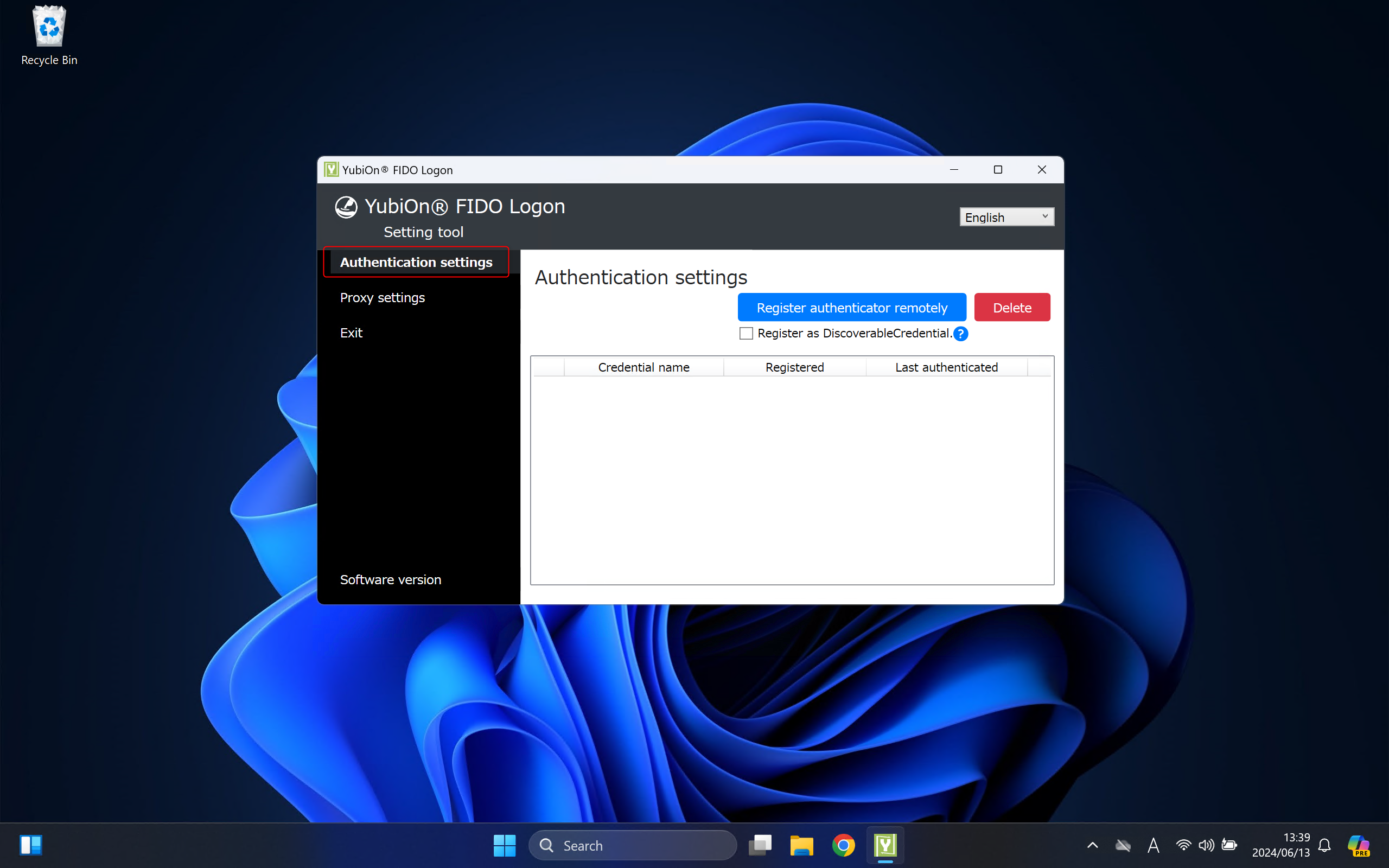Open Task View from the taskbar
Viewport: 1389px width, 868px height.
coord(760,845)
